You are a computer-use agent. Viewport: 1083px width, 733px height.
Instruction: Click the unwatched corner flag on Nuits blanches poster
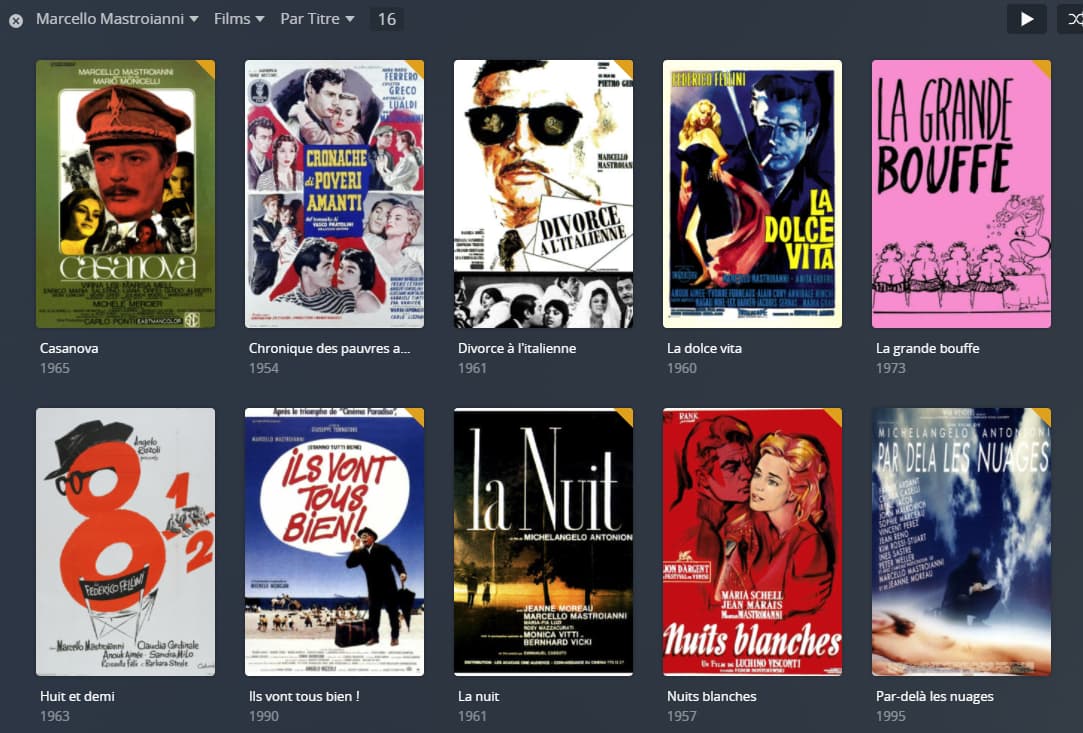tap(835, 415)
